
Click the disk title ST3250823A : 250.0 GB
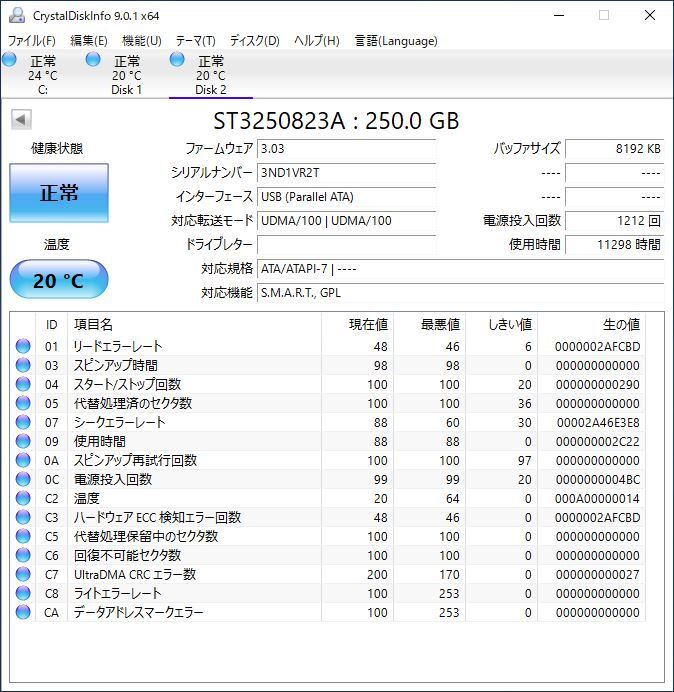(x=336, y=120)
